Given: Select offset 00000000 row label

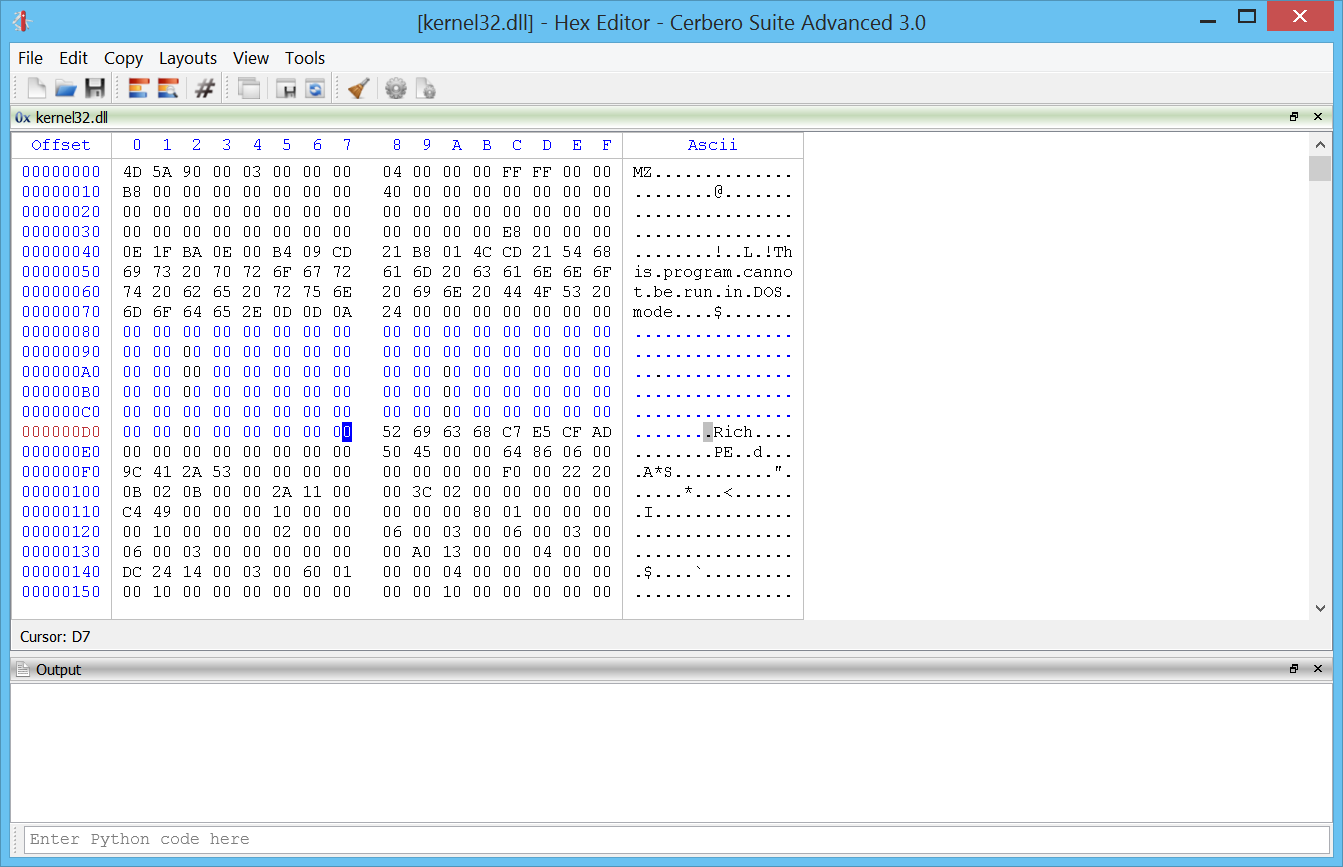Looking at the screenshot, I should pos(61,172).
